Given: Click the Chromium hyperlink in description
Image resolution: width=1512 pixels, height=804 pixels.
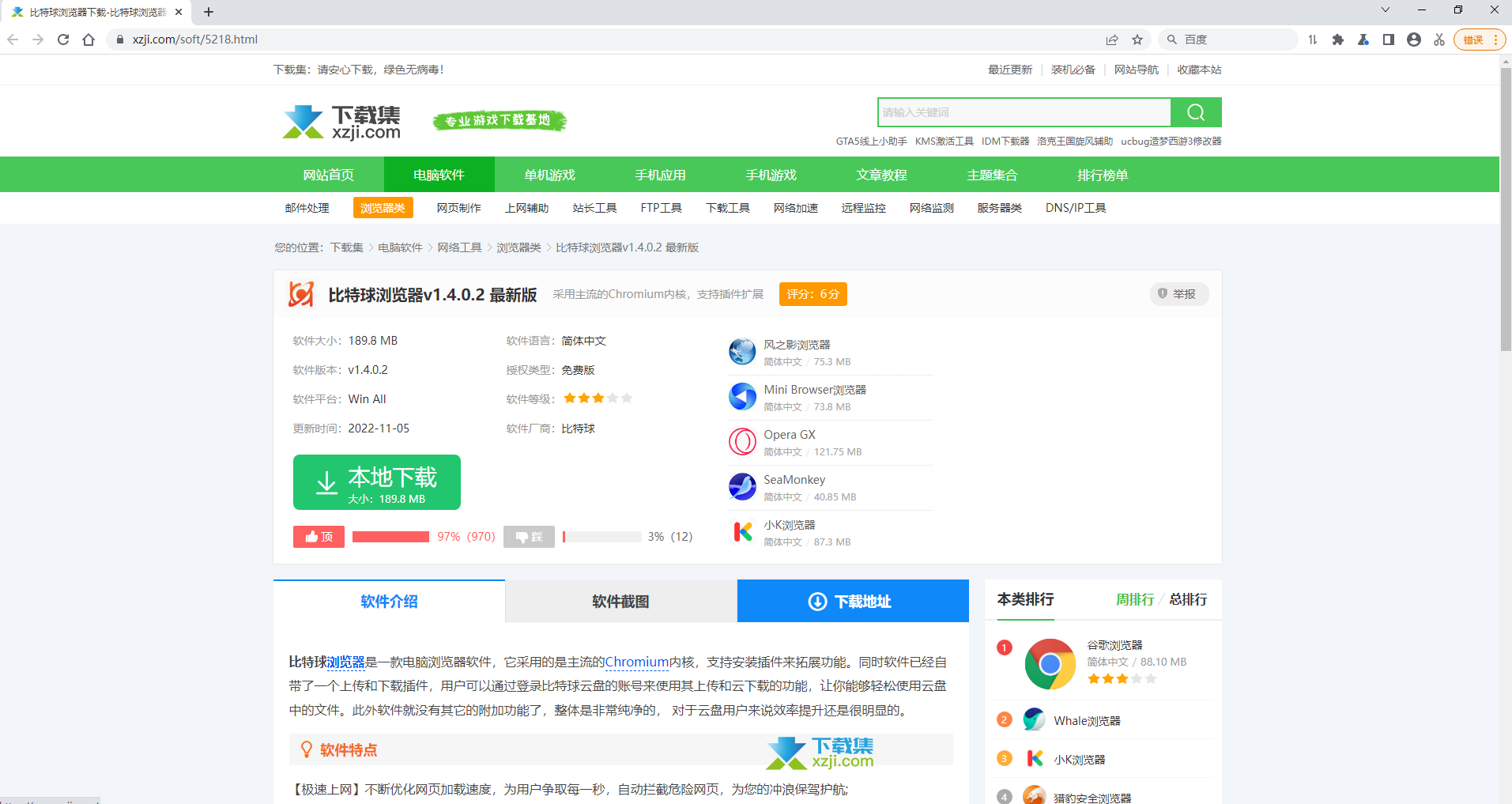Looking at the screenshot, I should pyautogui.click(x=637, y=662).
